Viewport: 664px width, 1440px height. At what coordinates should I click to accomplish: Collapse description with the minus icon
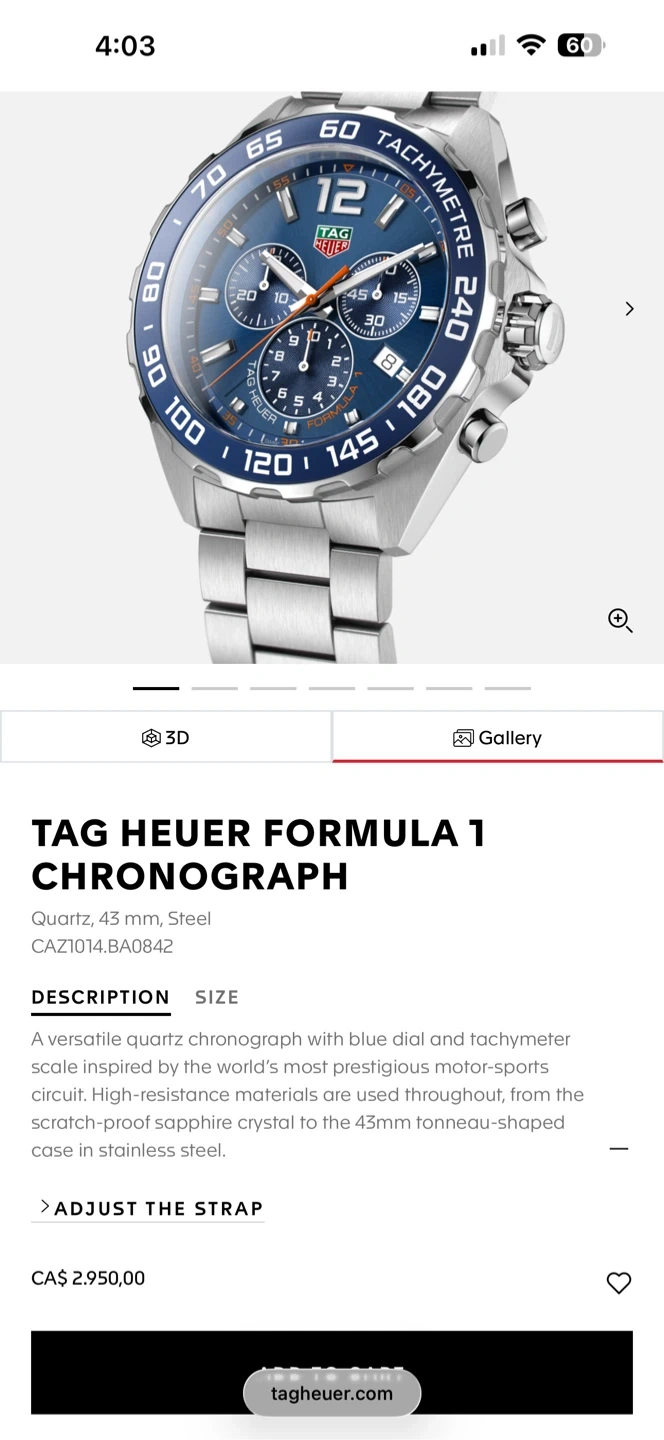(x=619, y=1149)
